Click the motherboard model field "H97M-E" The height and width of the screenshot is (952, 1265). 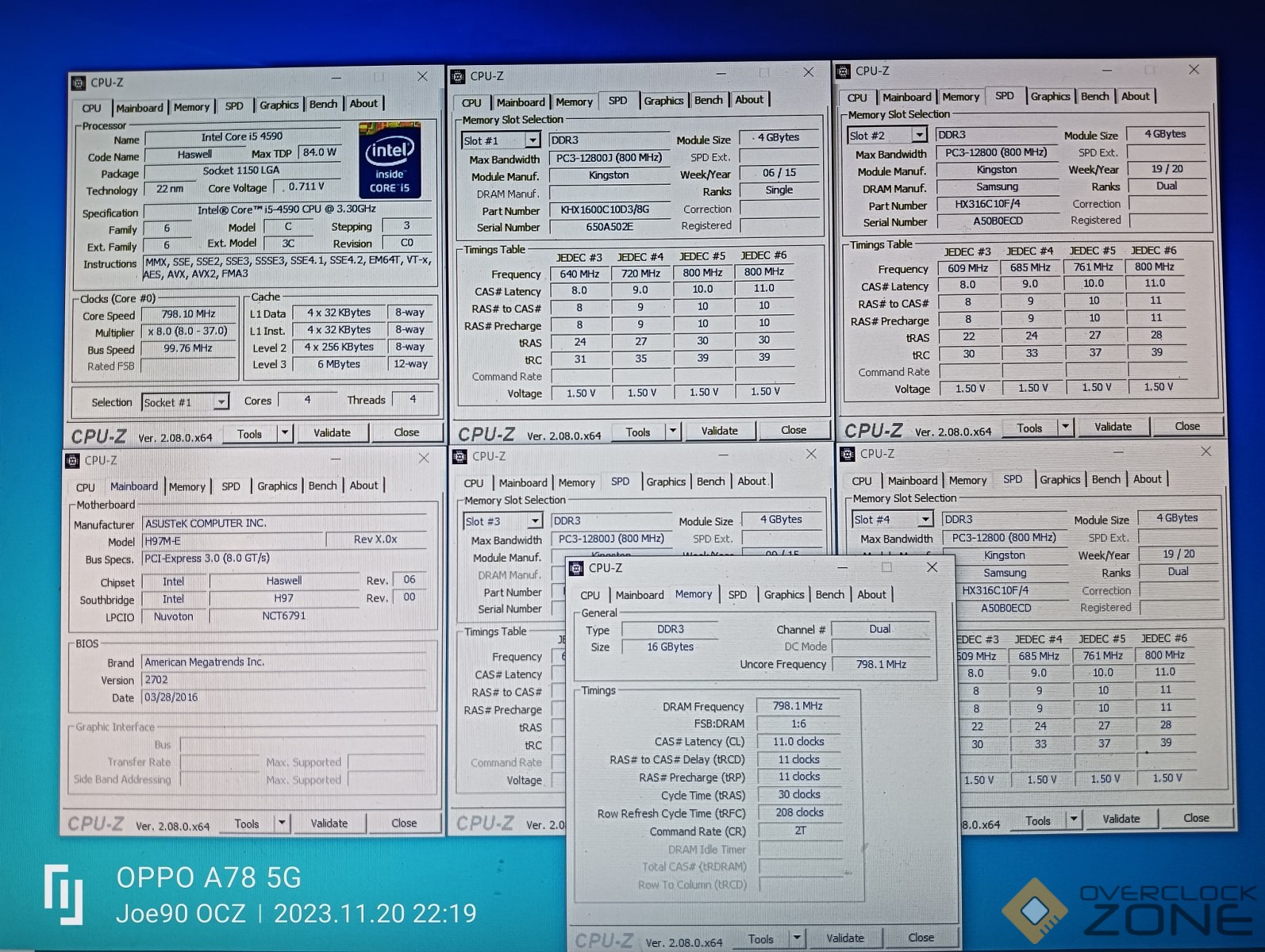[234, 541]
